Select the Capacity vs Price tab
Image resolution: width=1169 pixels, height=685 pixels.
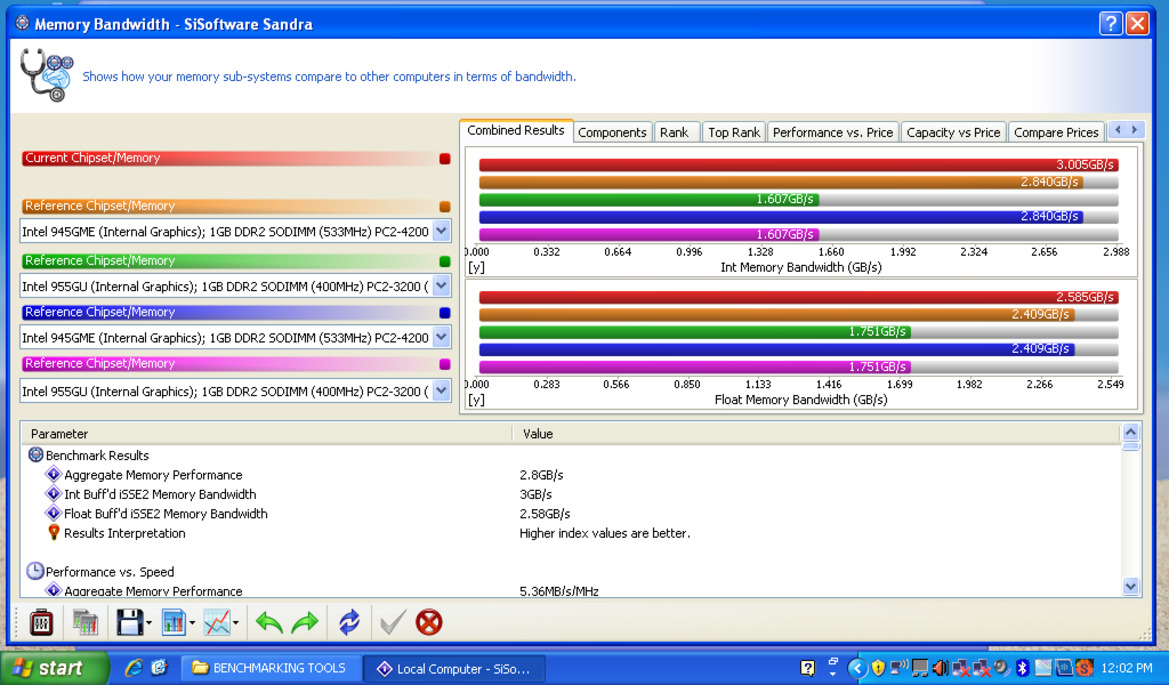click(953, 132)
